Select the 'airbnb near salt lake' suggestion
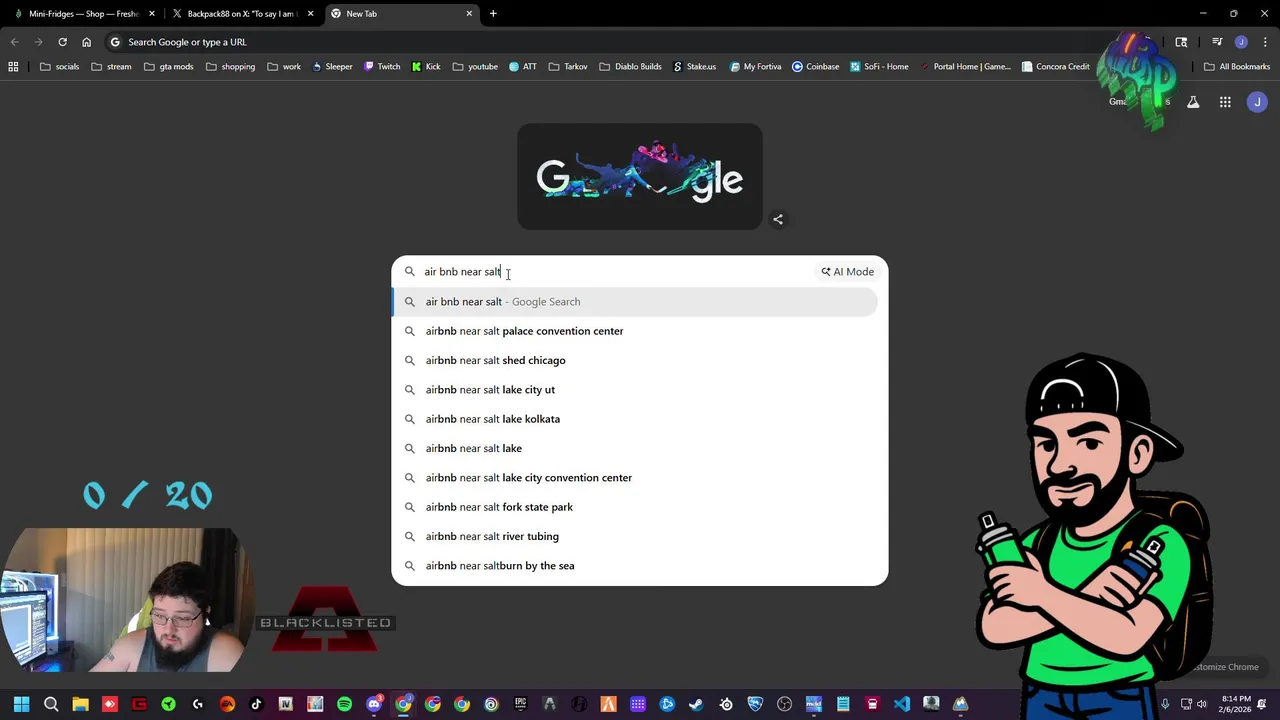 634,448
